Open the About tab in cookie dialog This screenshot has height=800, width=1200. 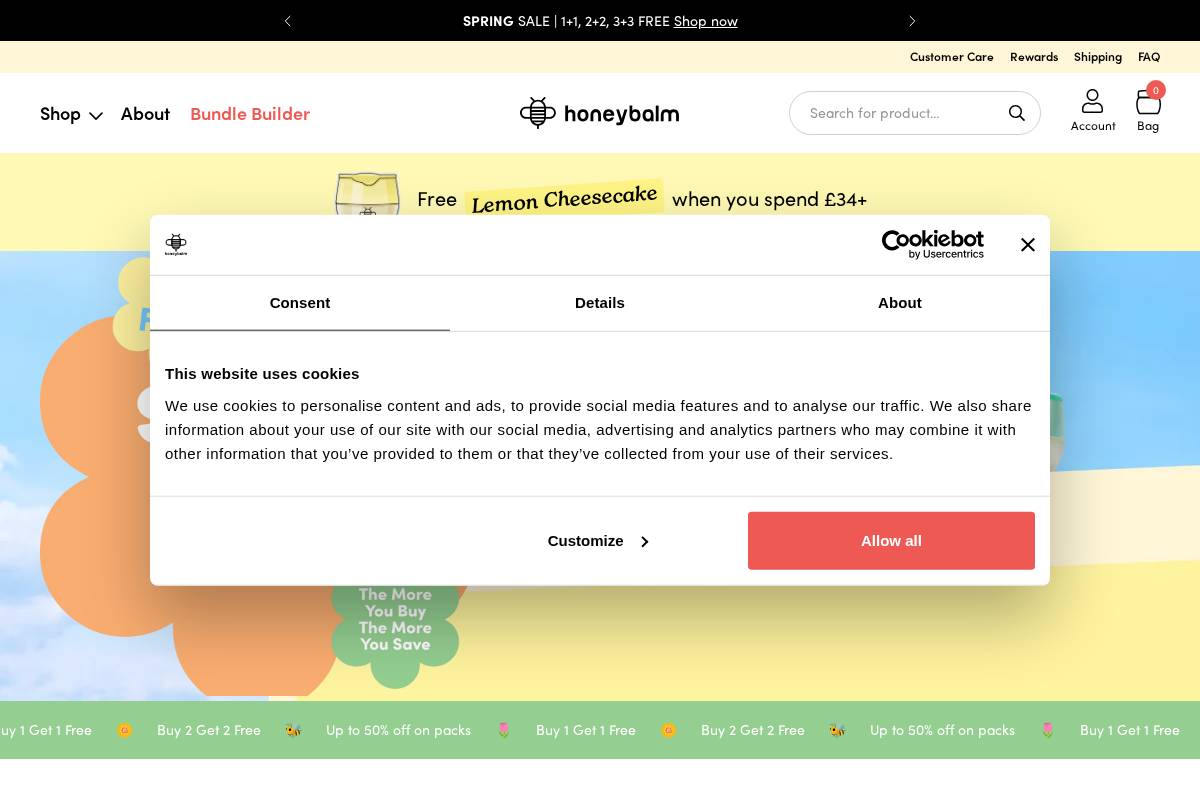(x=899, y=303)
